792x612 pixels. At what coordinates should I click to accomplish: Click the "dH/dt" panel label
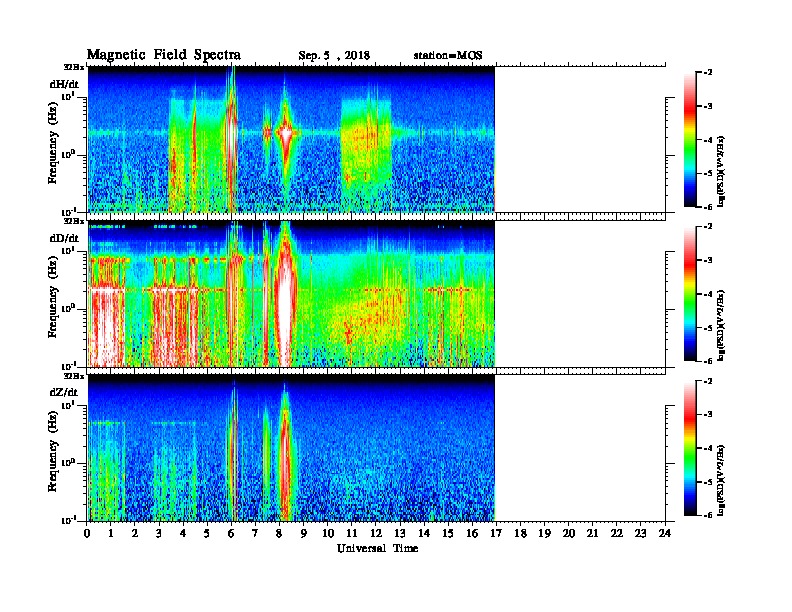click(64, 84)
